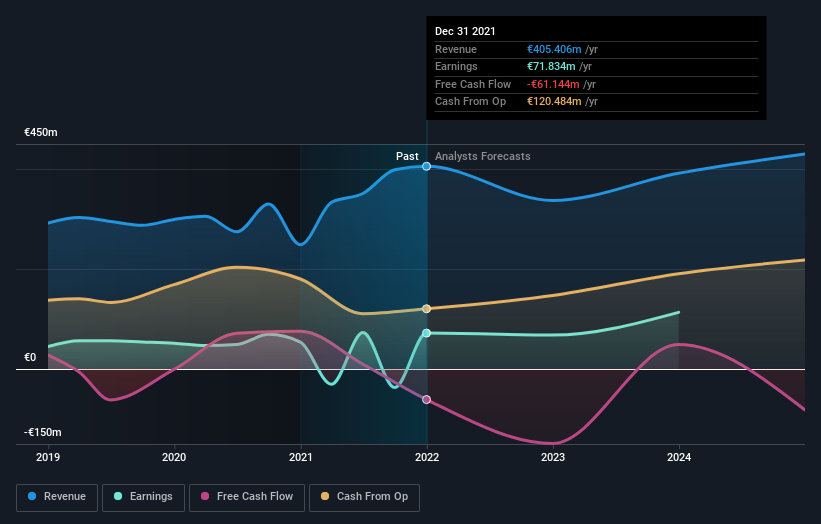This screenshot has width=821, height=524.
Task: Click the €0 y-axis label
Action: pos(30,358)
